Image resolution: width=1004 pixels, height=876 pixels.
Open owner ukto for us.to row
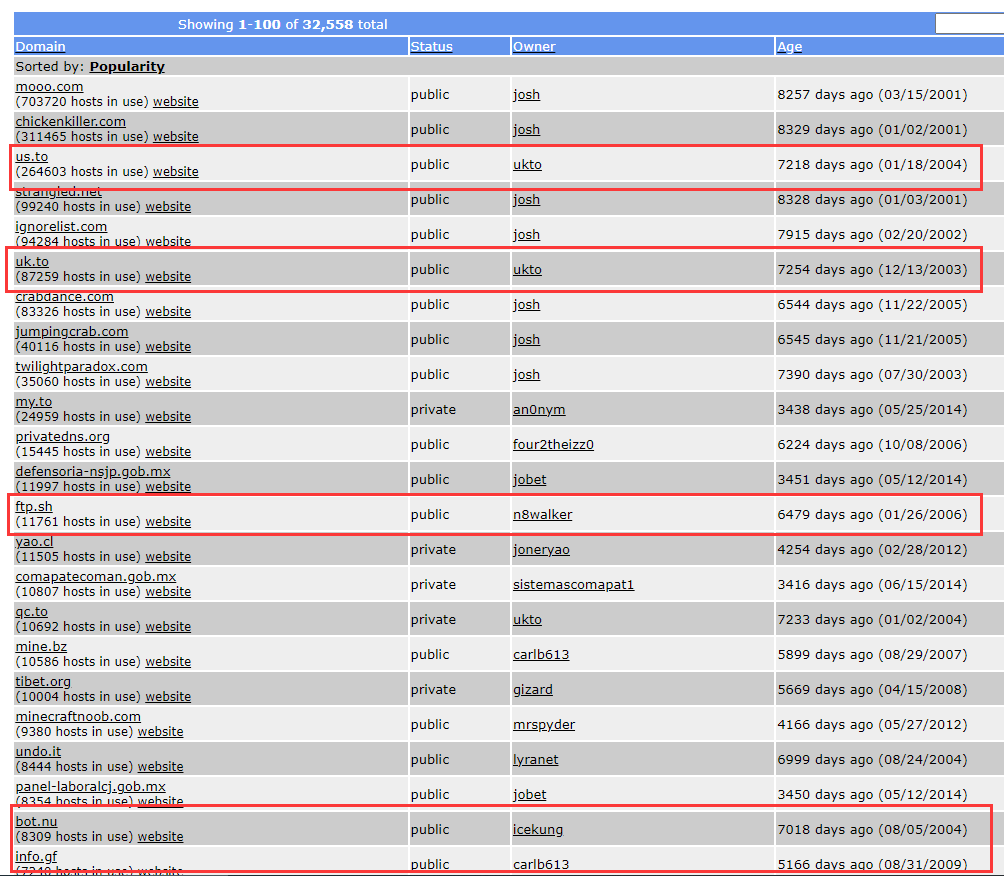coord(527,165)
